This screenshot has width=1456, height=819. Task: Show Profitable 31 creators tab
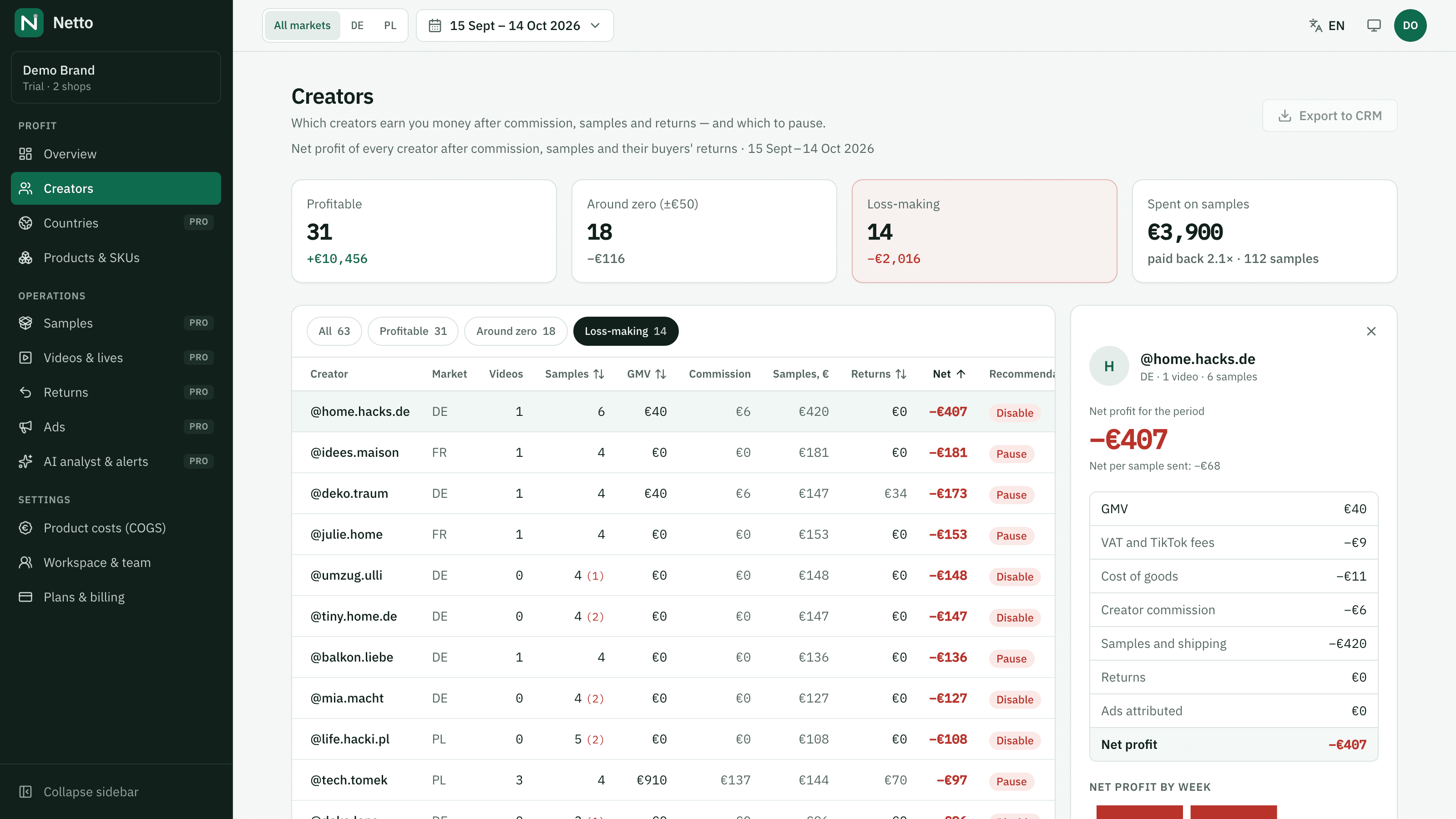pyautogui.click(x=413, y=331)
